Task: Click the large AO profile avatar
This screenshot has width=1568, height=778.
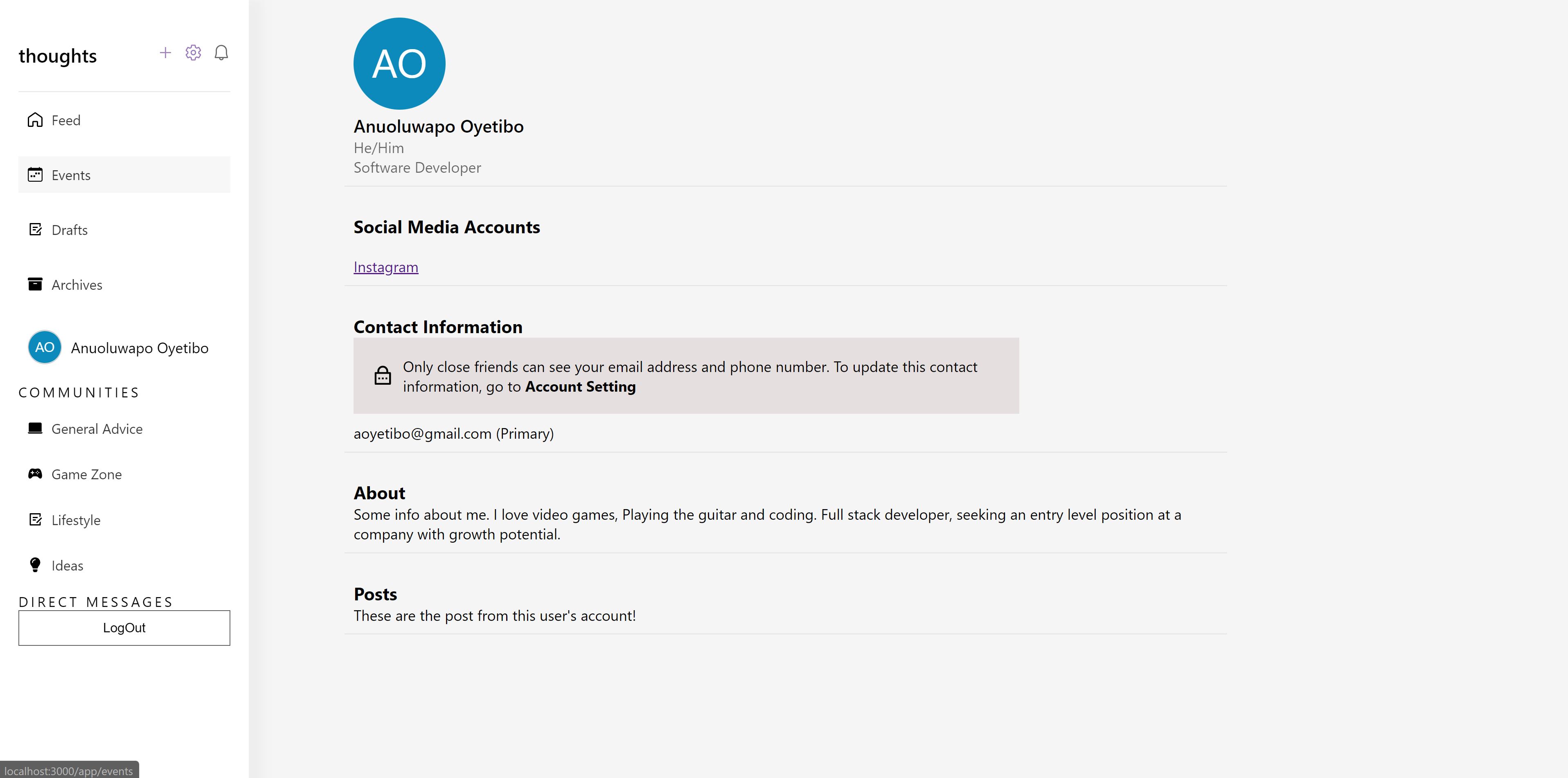Action: coord(399,63)
